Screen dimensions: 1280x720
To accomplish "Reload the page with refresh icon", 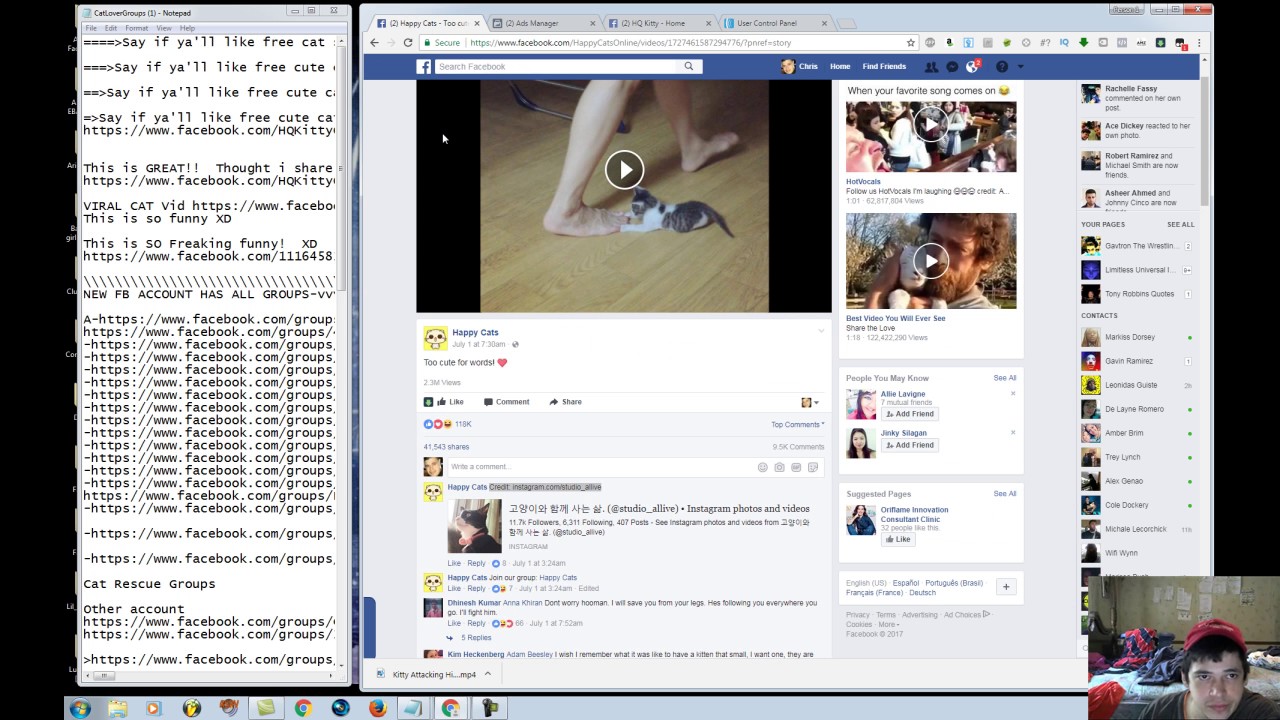I will click(x=408, y=43).
